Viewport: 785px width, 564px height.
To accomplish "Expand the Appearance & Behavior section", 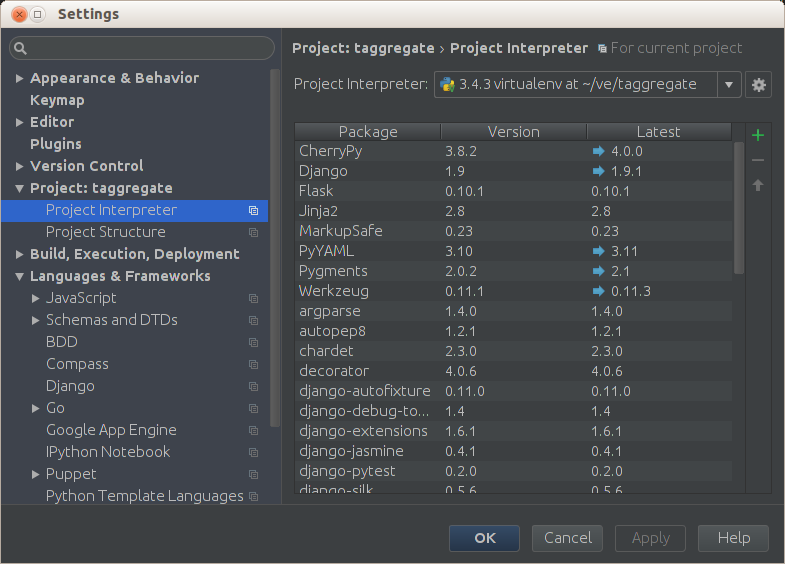I will tap(20, 78).
